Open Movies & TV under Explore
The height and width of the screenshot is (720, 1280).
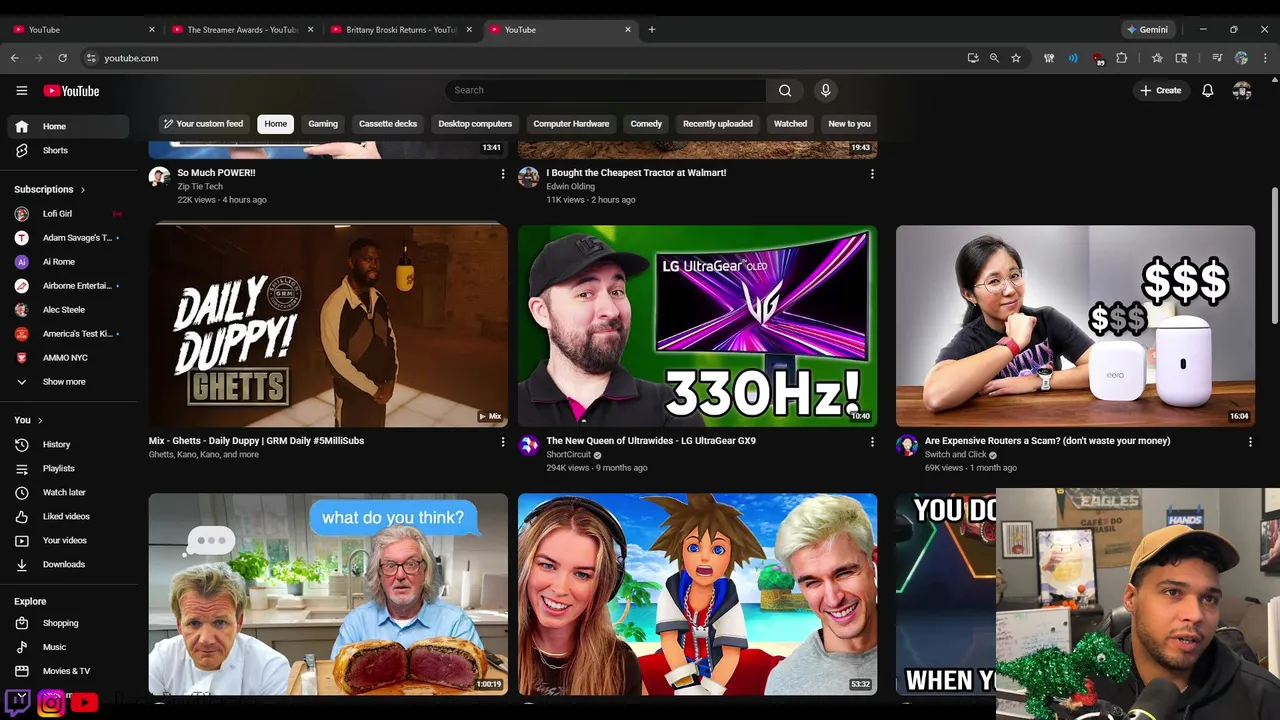point(65,671)
